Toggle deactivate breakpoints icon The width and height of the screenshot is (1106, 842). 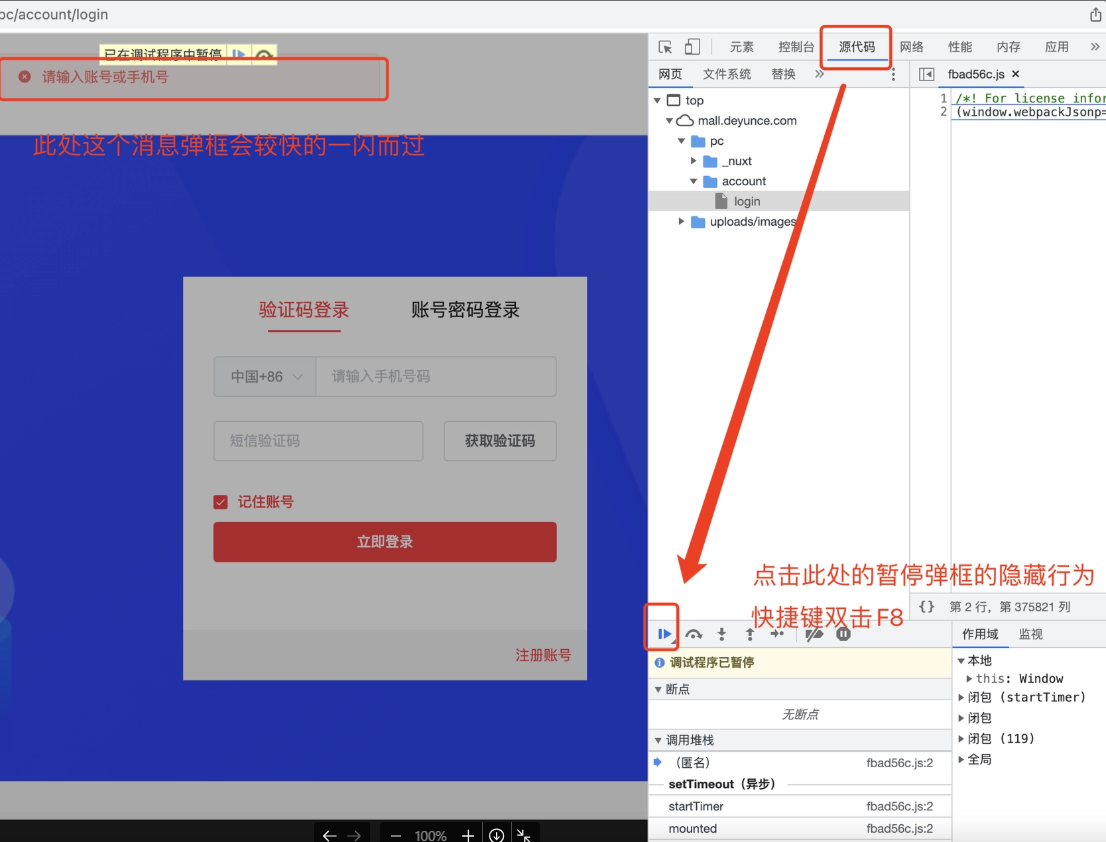pyautogui.click(x=814, y=634)
